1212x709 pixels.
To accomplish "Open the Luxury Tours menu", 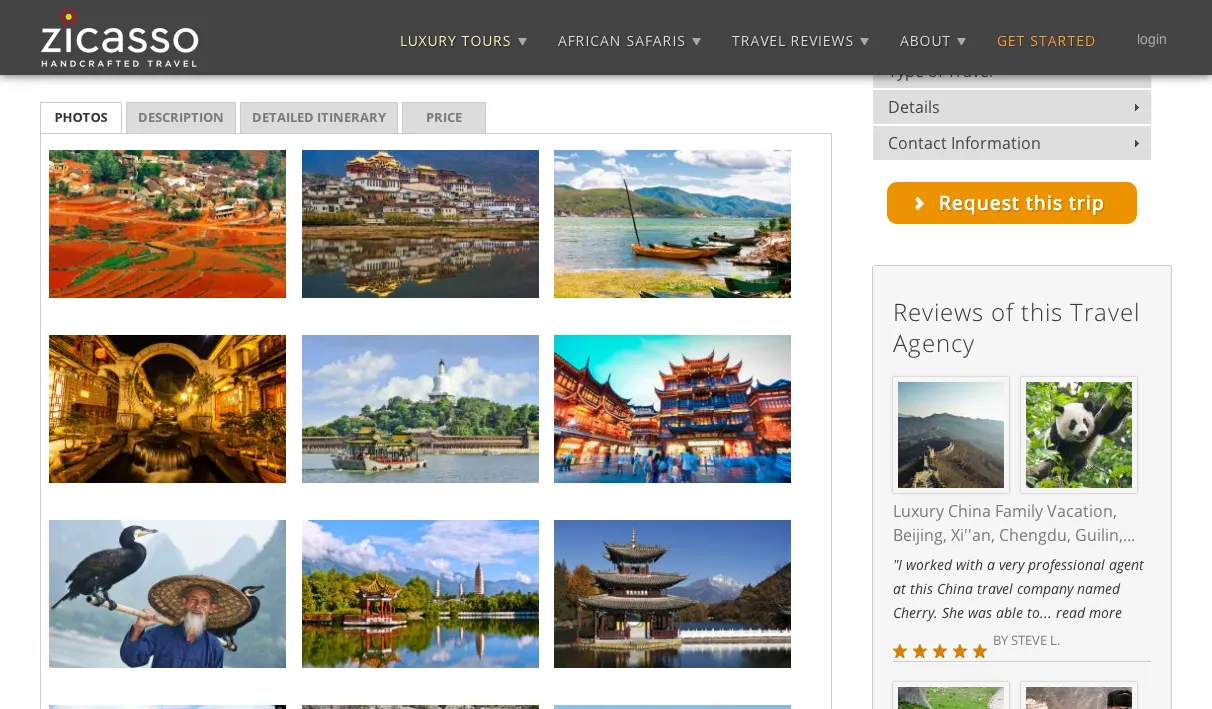I will (x=463, y=41).
